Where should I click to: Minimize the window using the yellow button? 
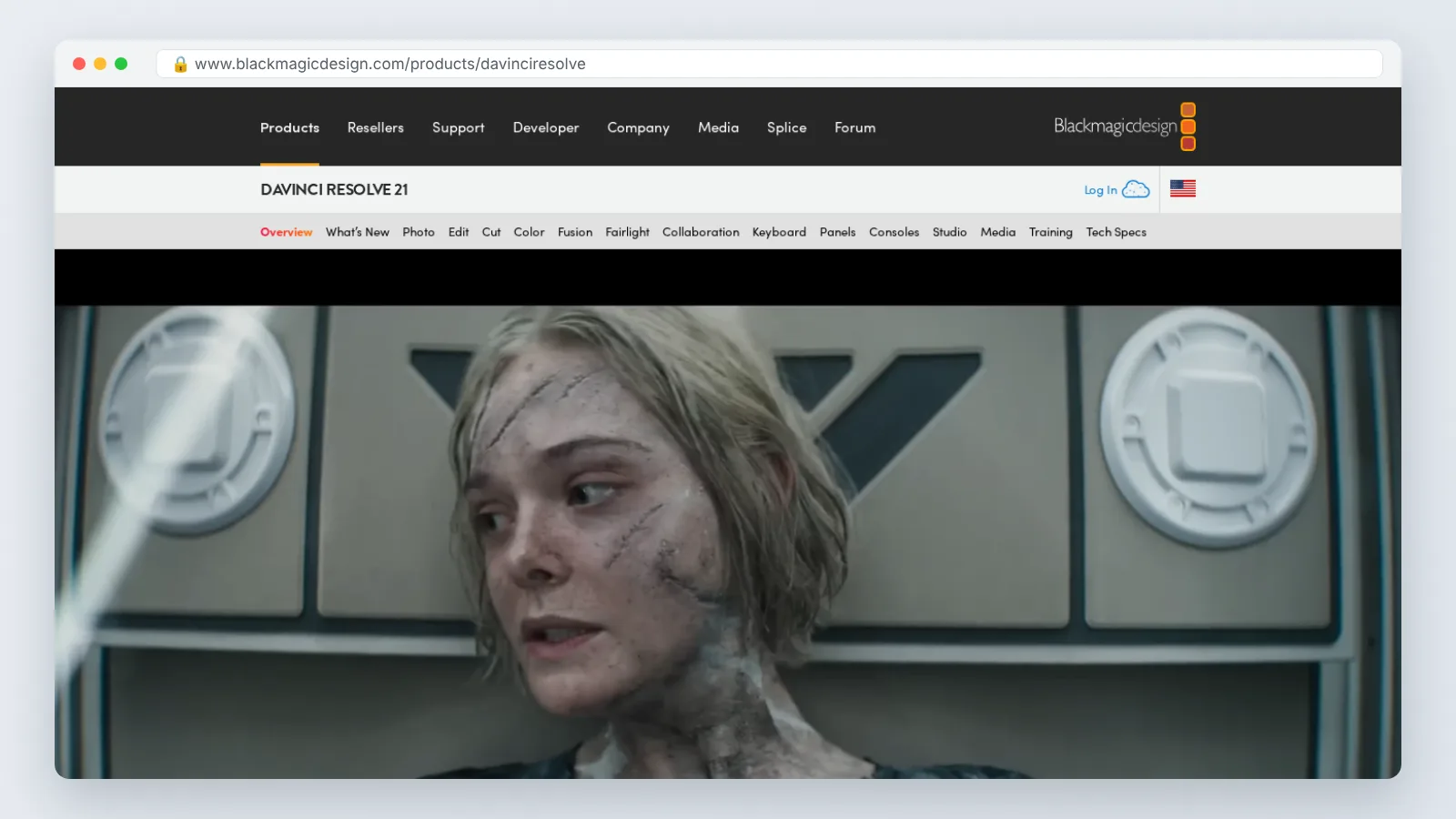pyautogui.click(x=100, y=64)
